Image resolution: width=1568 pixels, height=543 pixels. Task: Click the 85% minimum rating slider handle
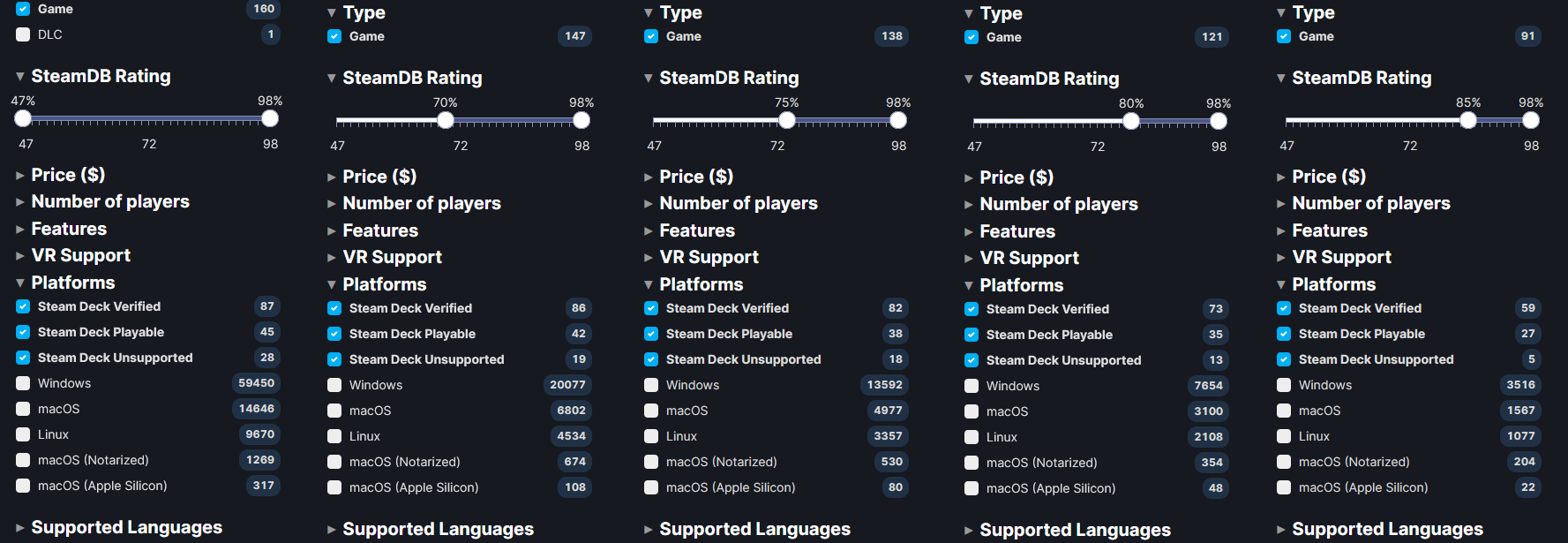point(1468,120)
